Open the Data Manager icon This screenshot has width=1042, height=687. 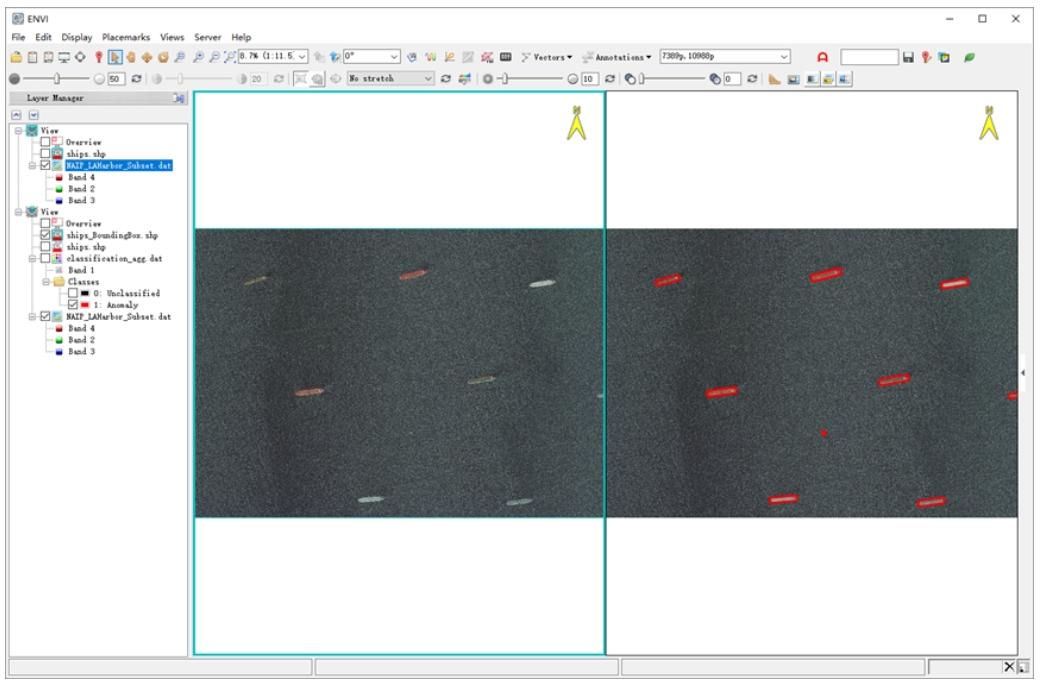(33, 57)
